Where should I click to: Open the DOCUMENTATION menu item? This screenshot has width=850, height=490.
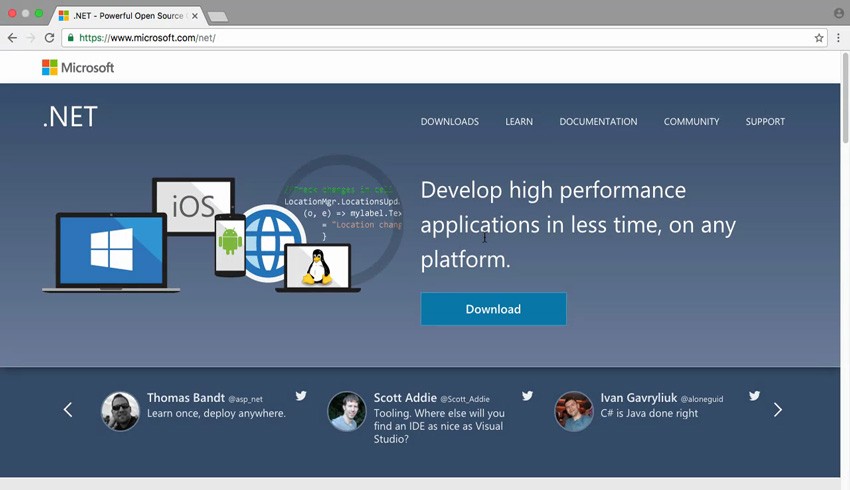pyautogui.click(x=598, y=122)
